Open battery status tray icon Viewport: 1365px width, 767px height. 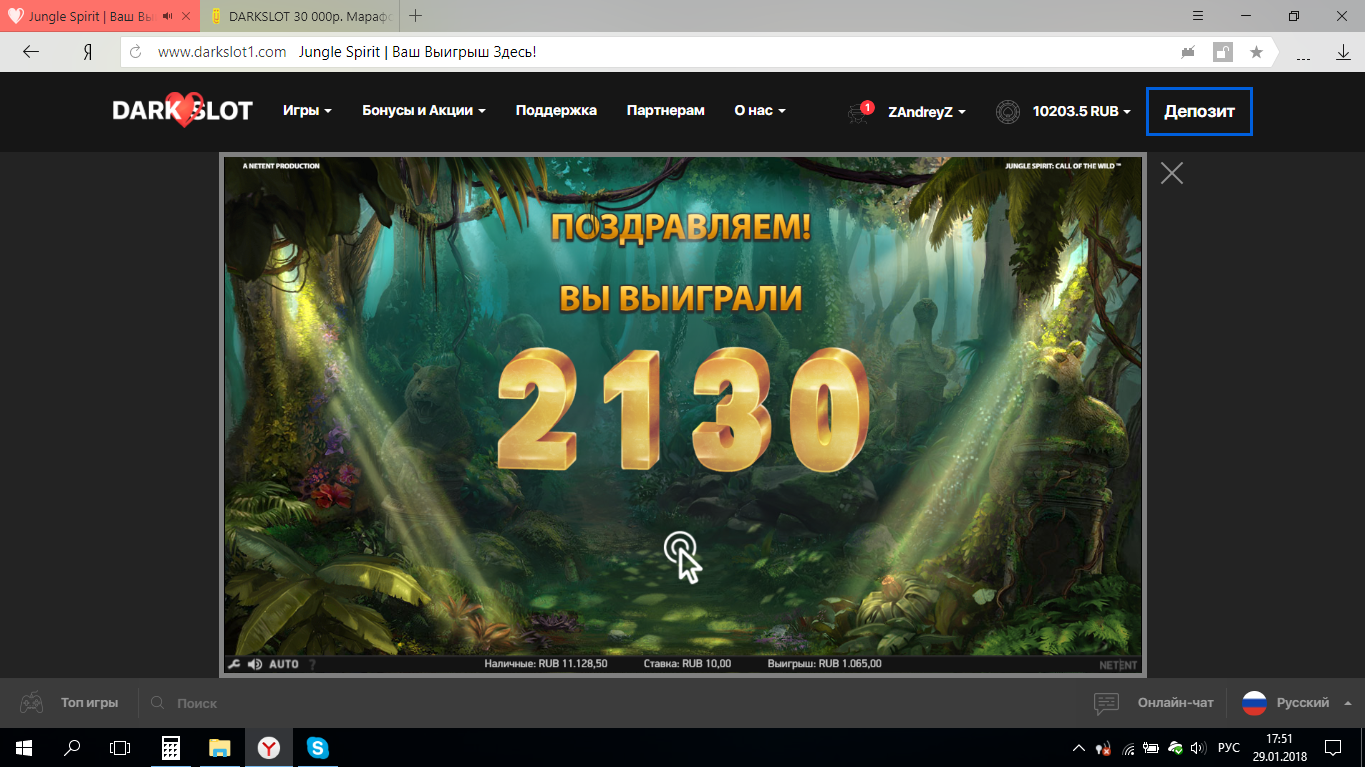tap(1151, 748)
